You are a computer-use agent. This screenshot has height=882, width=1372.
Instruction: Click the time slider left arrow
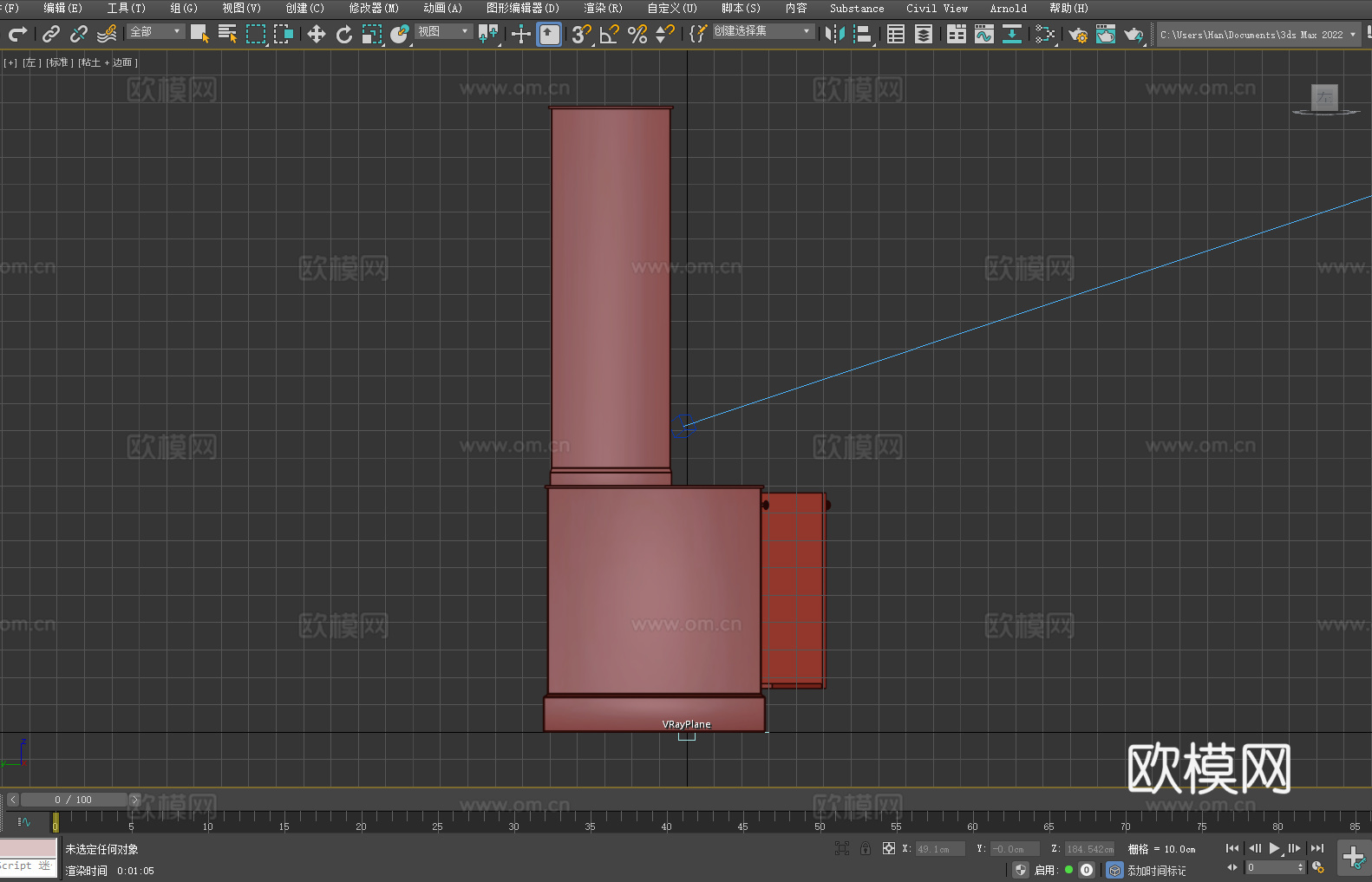coord(12,800)
